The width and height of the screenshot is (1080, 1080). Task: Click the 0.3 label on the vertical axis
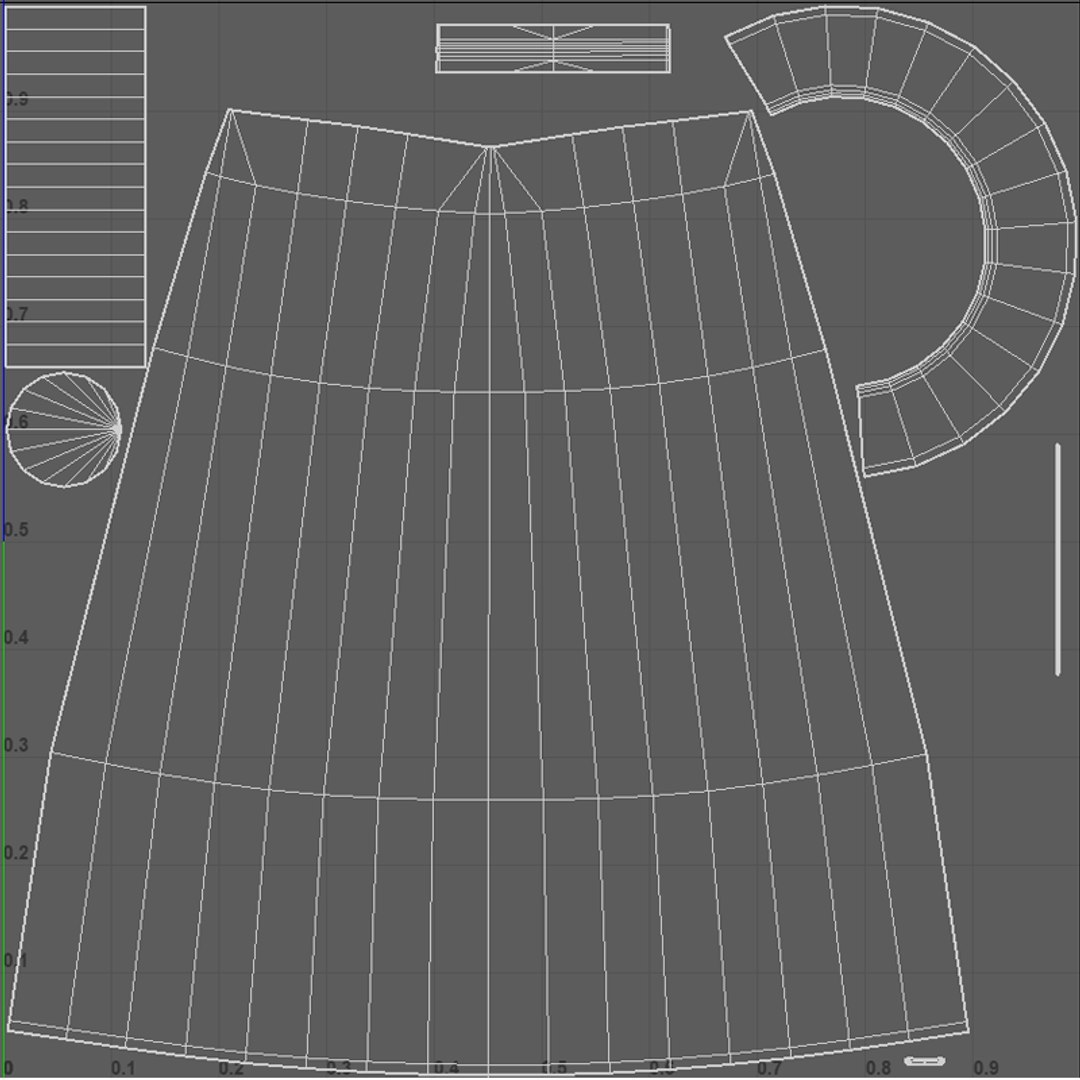coord(17,745)
